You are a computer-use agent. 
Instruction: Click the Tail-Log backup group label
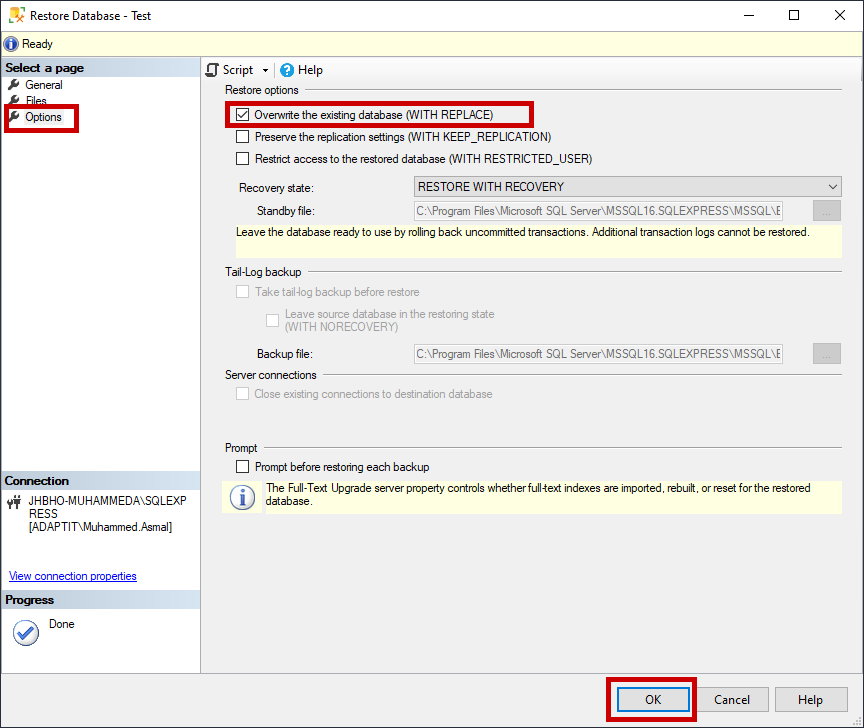[x=263, y=272]
